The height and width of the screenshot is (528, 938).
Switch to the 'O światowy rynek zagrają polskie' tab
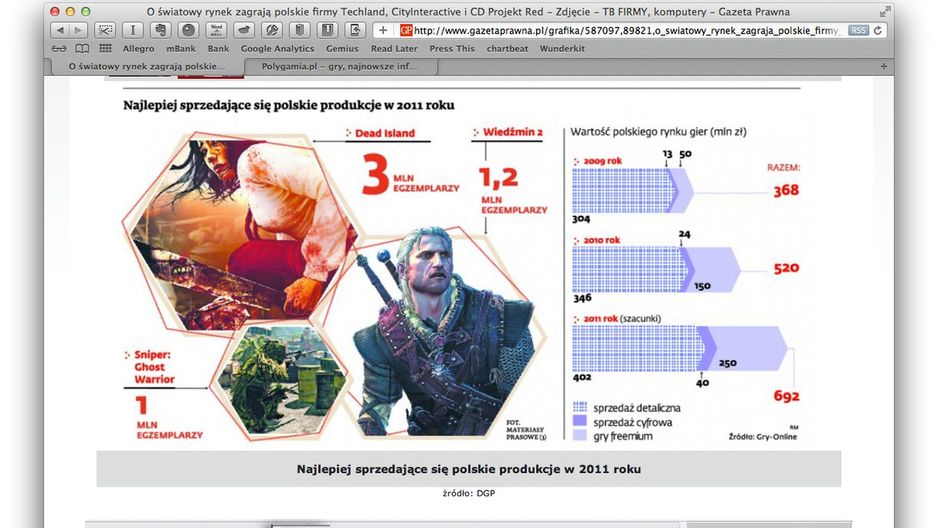coord(147,66)
